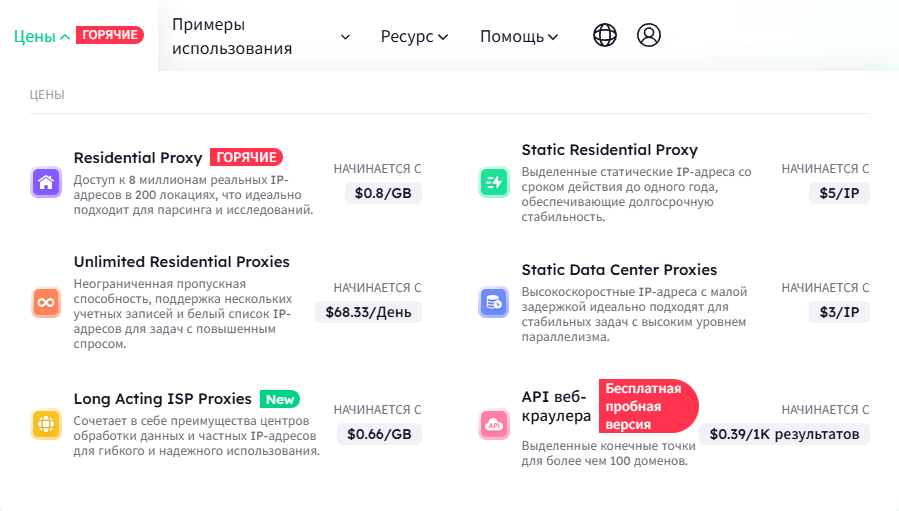Click the yellow globe Long Acting ISP icon
The width and height of the screenshot is (899, 511).
46,424
